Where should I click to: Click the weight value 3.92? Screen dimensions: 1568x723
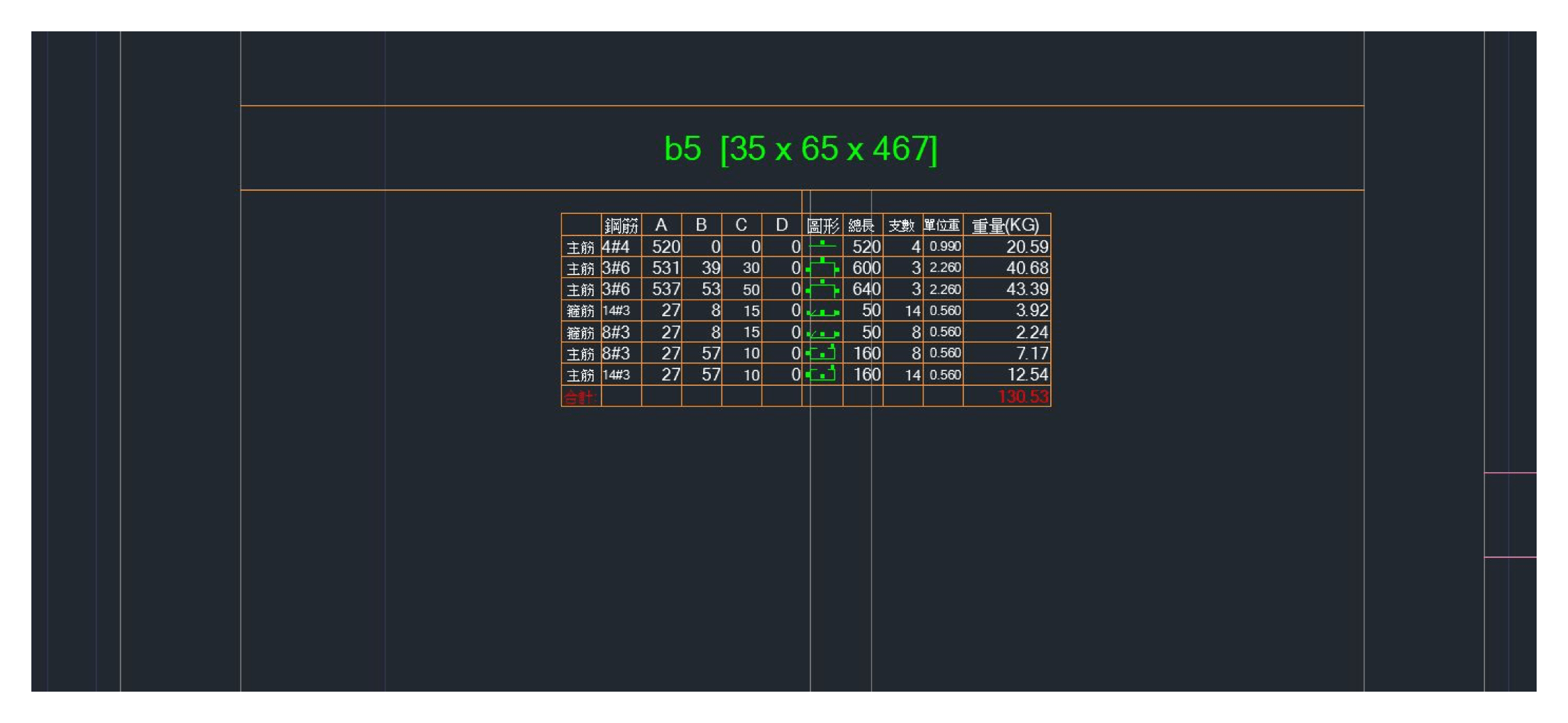click(1032, 310)
